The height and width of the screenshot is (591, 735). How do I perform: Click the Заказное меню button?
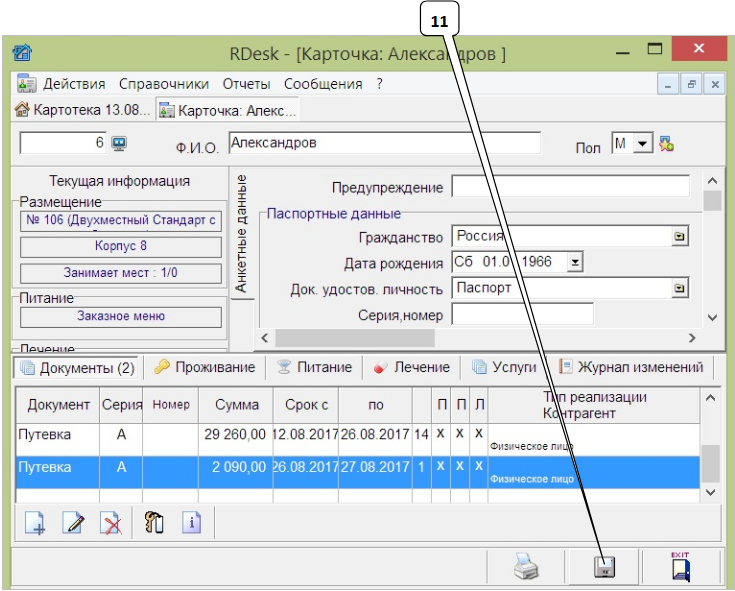[121, 316]
